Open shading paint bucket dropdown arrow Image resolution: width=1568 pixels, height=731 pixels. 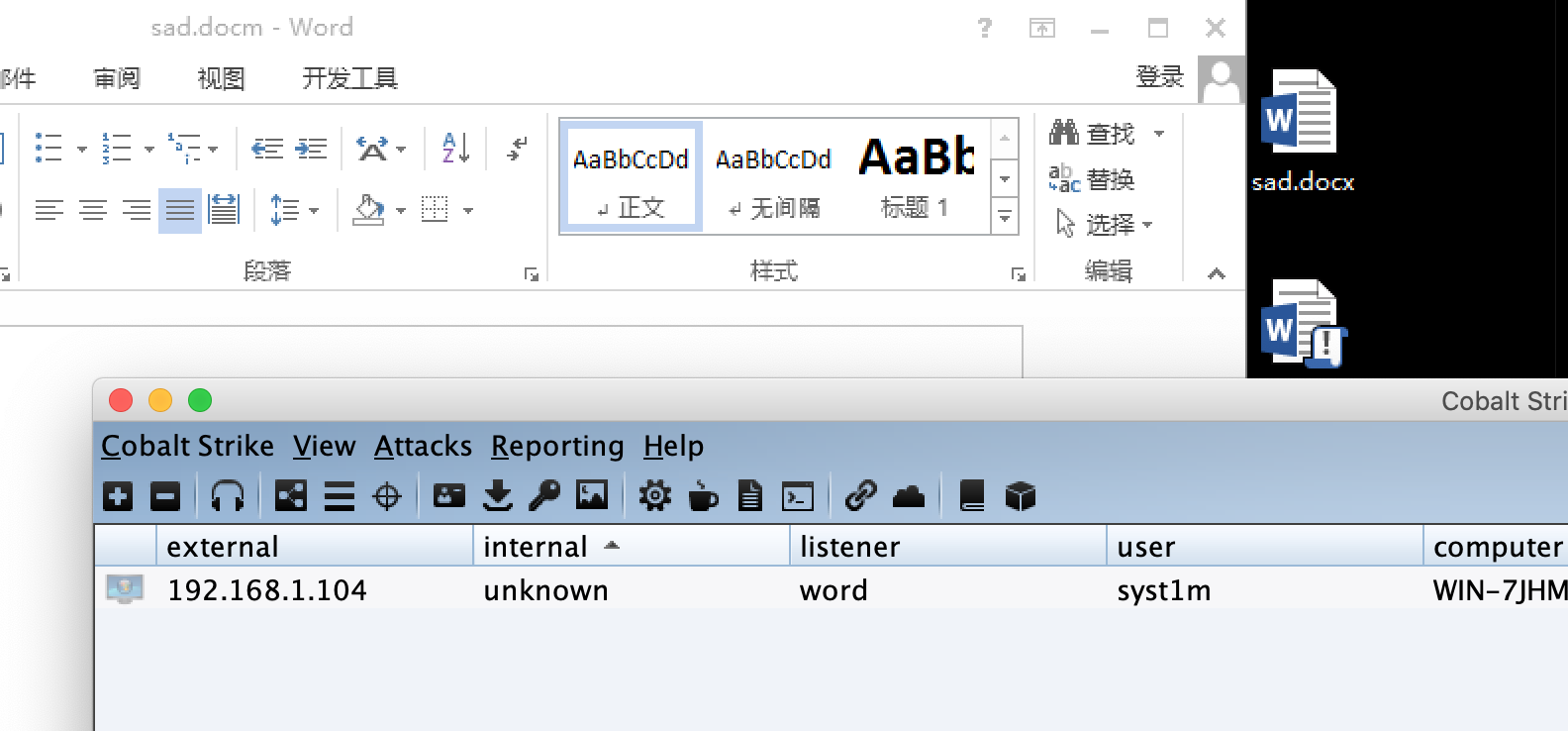coord(401,211)
